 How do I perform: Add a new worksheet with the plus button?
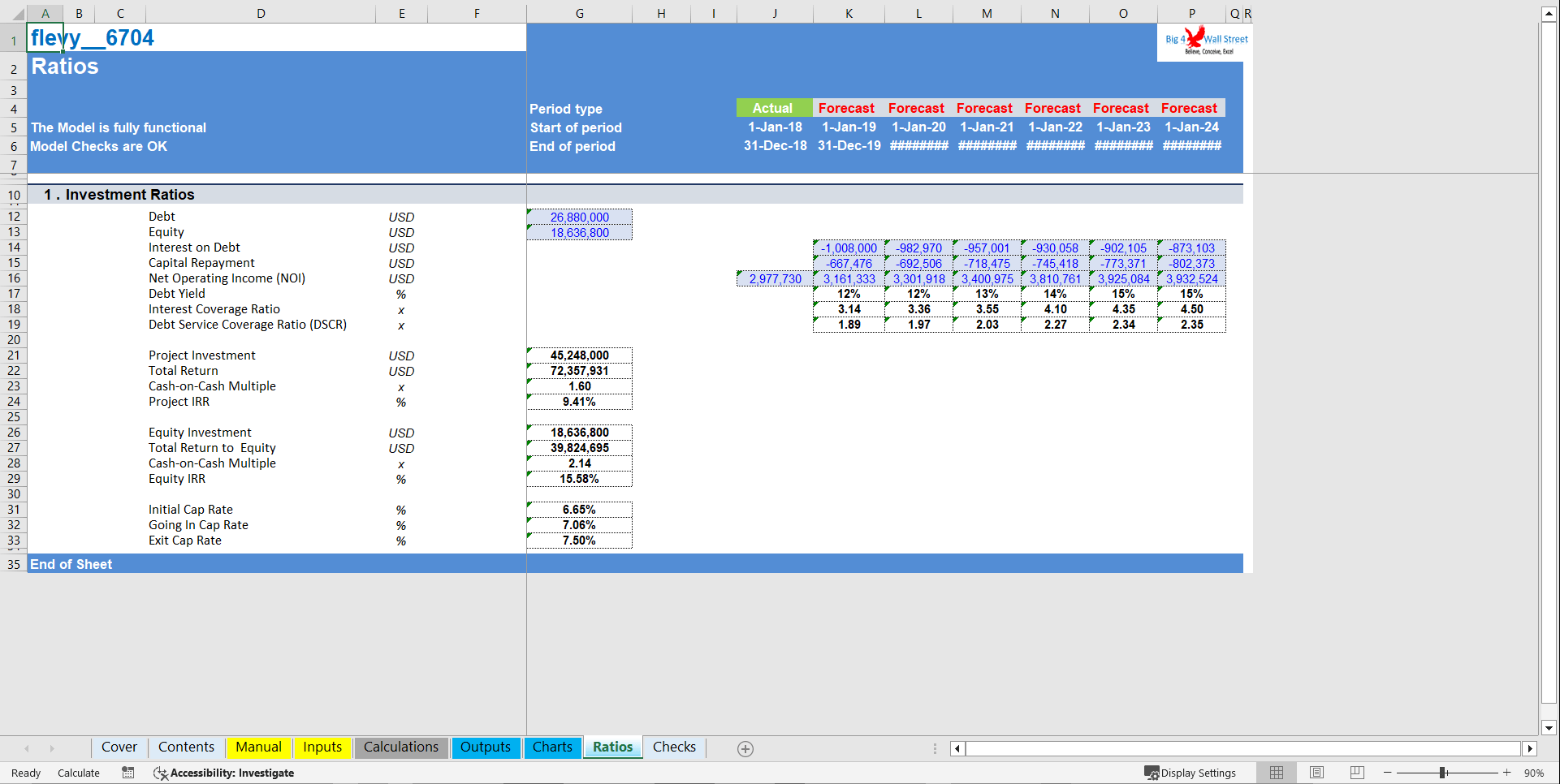coord(745,748)
